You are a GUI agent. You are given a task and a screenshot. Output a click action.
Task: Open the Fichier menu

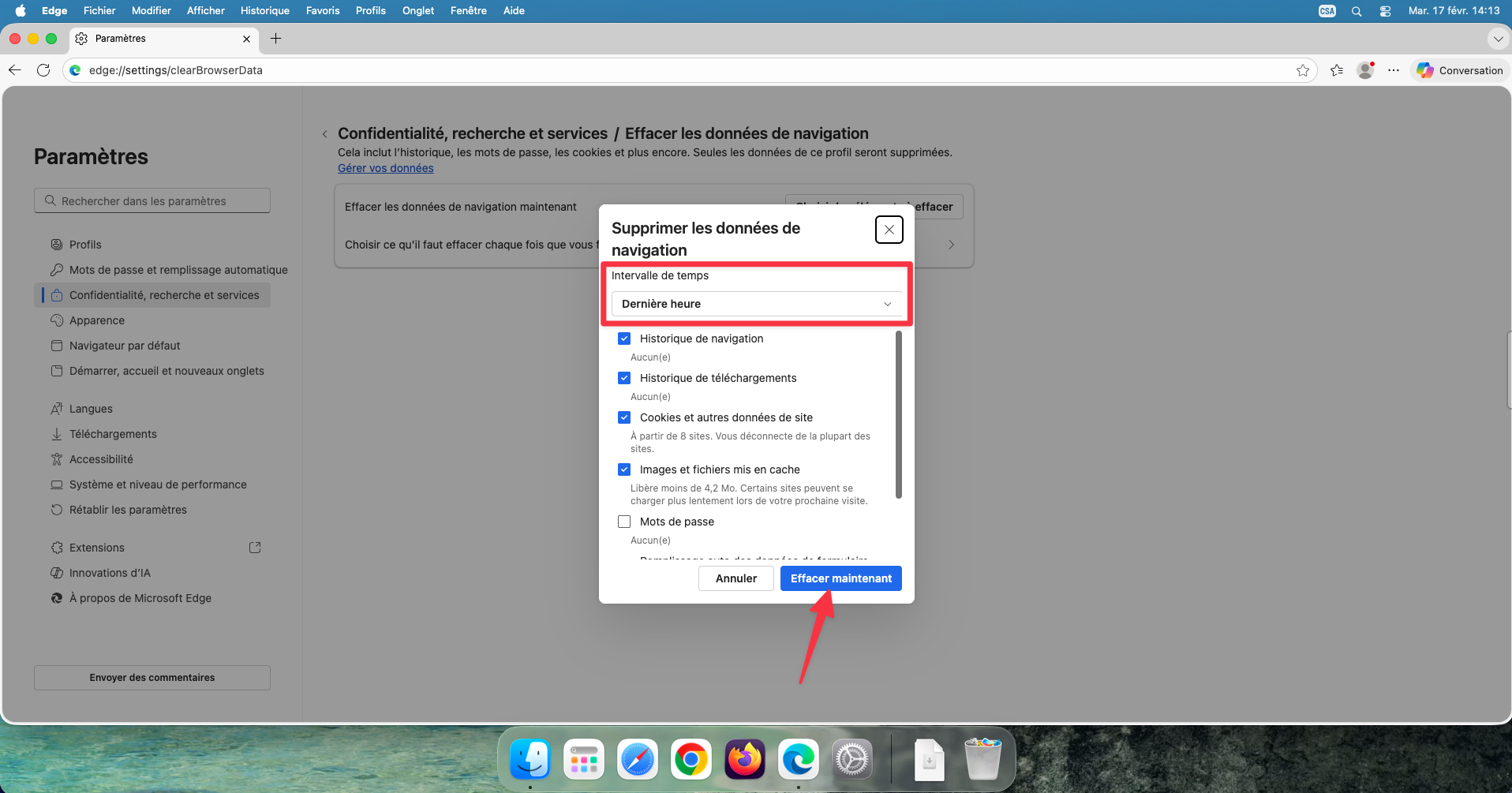pyautogui.click(x=99, y=11)
